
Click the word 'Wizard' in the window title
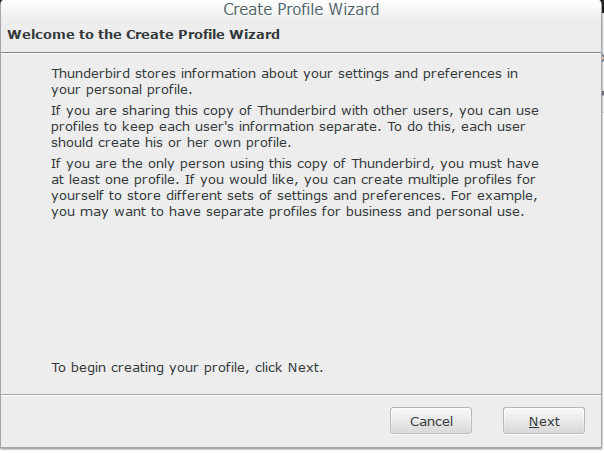point(352,10)
